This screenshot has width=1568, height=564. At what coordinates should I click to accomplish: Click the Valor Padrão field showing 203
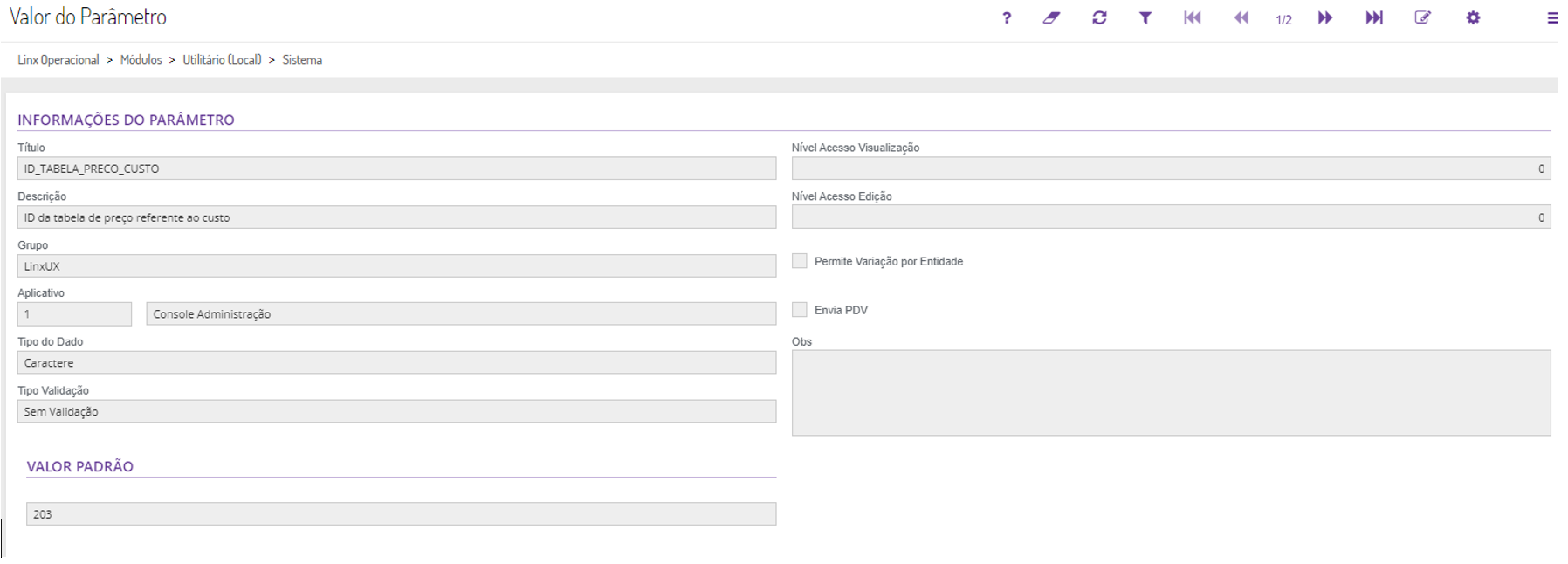(x=401, y=514)
